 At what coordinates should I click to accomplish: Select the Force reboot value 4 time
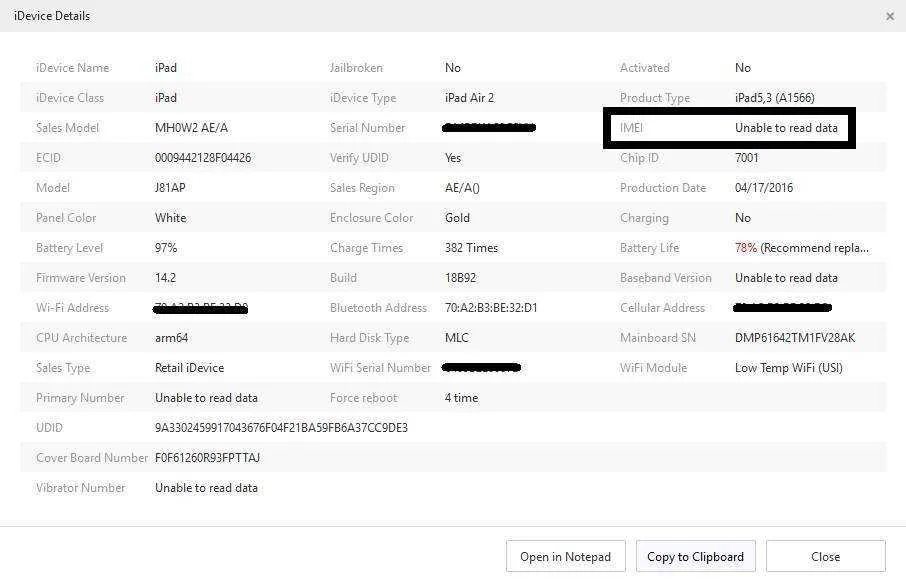pos(462,398)
